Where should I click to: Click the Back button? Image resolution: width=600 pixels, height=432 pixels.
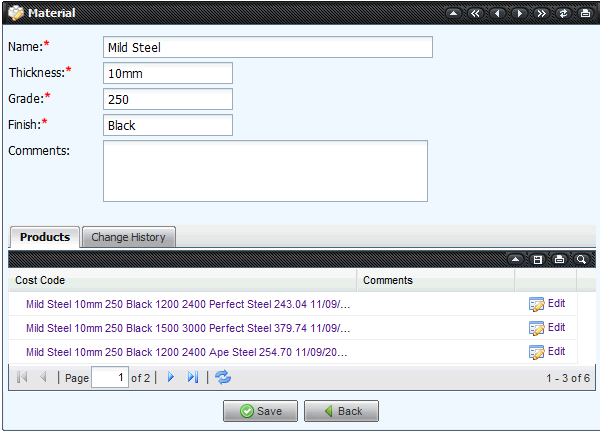click(x=341, y=411)
